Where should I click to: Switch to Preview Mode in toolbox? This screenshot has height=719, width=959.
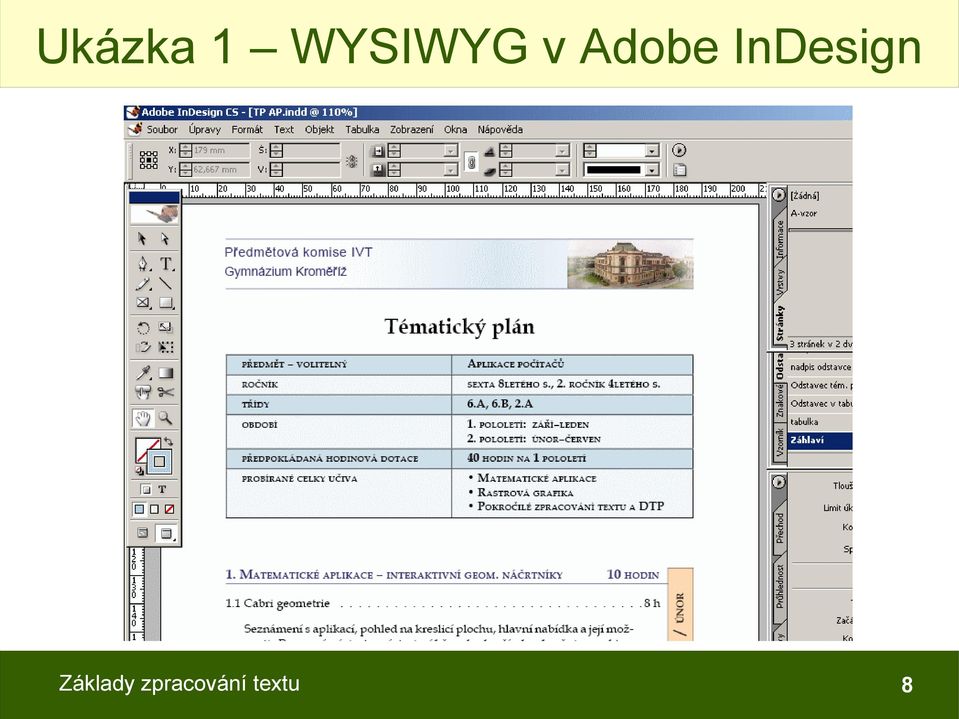coord(166,533)
